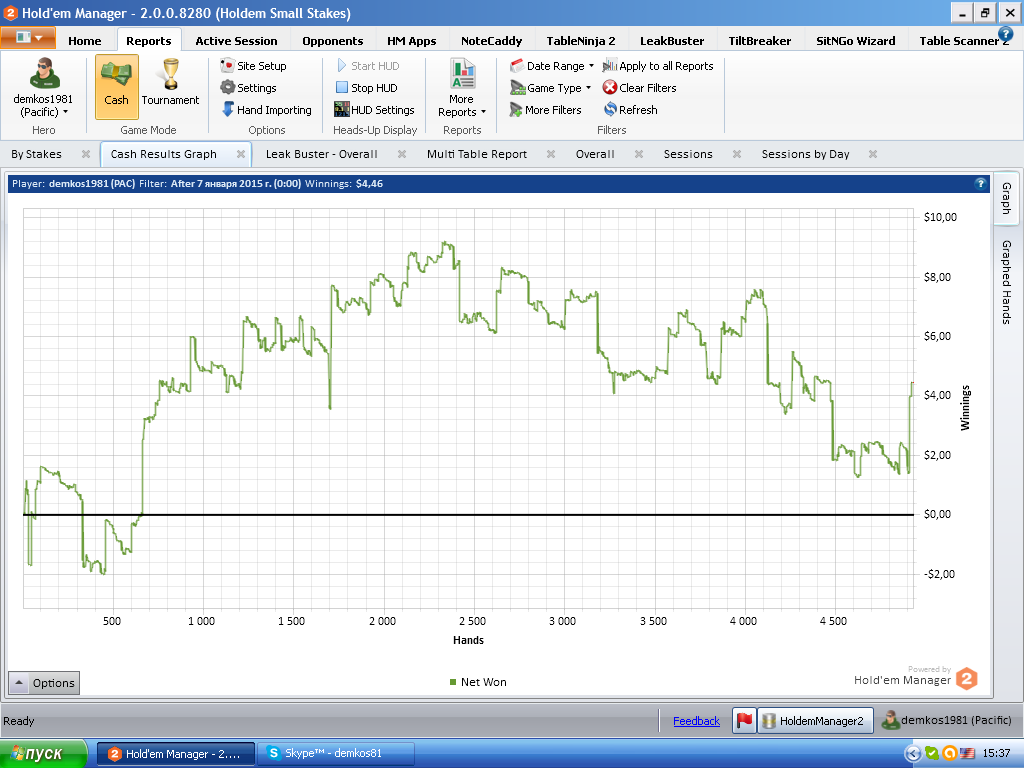Open the Sessions by Day tab
The height and width of the screenshot is (768, 1024).
pyautogui.click(x=805, y=154)
